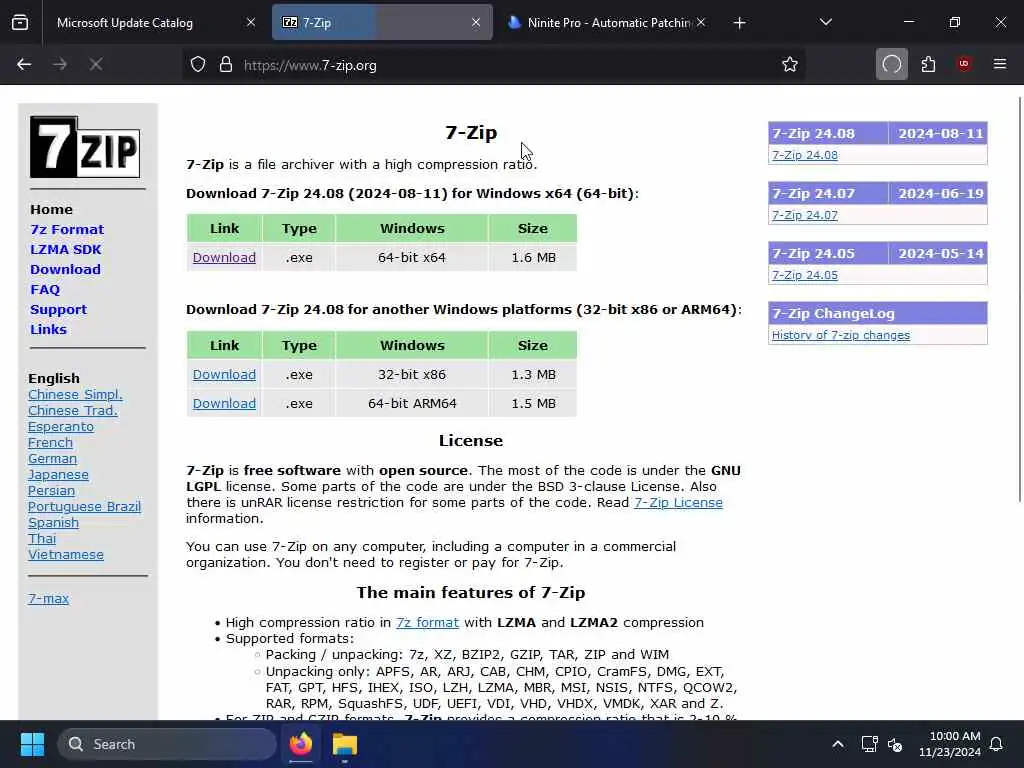
Task: Open File Explorer from taskbar
Action: coord(345,744)
